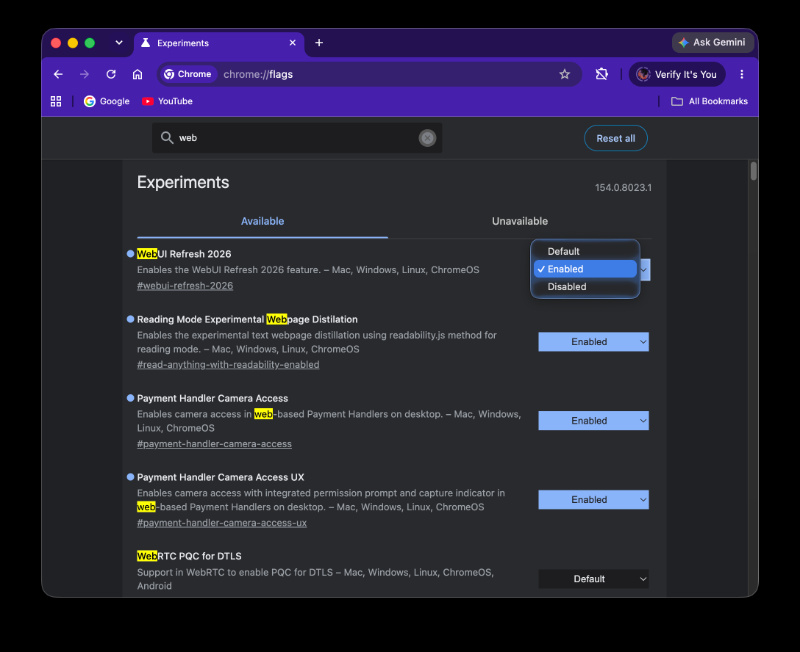Click the Payment Handler Camera Access UX title

(220, 478)
